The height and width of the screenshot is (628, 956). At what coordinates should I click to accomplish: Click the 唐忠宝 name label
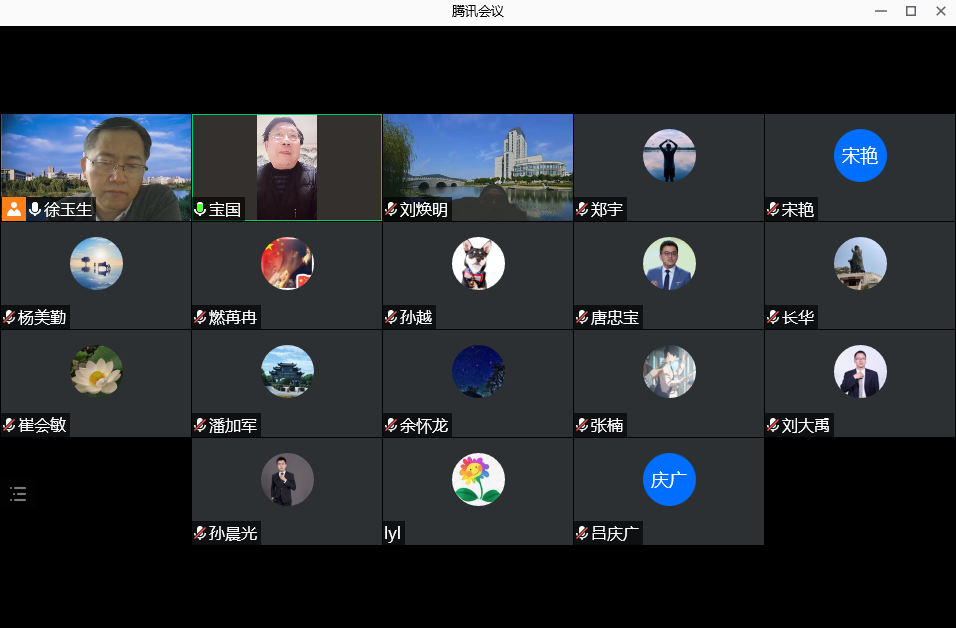pos(614,318)
